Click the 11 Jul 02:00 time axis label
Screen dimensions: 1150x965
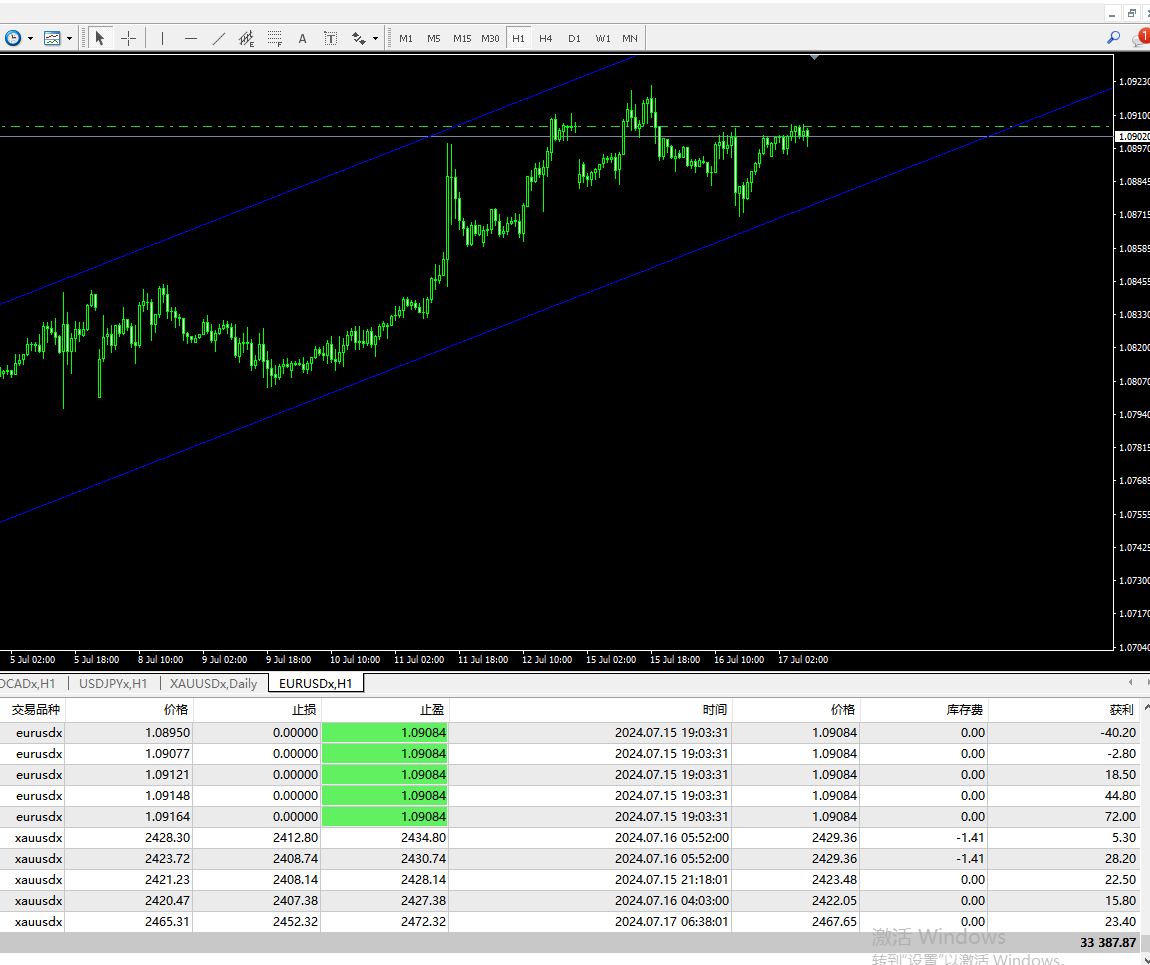pos(419,659)
